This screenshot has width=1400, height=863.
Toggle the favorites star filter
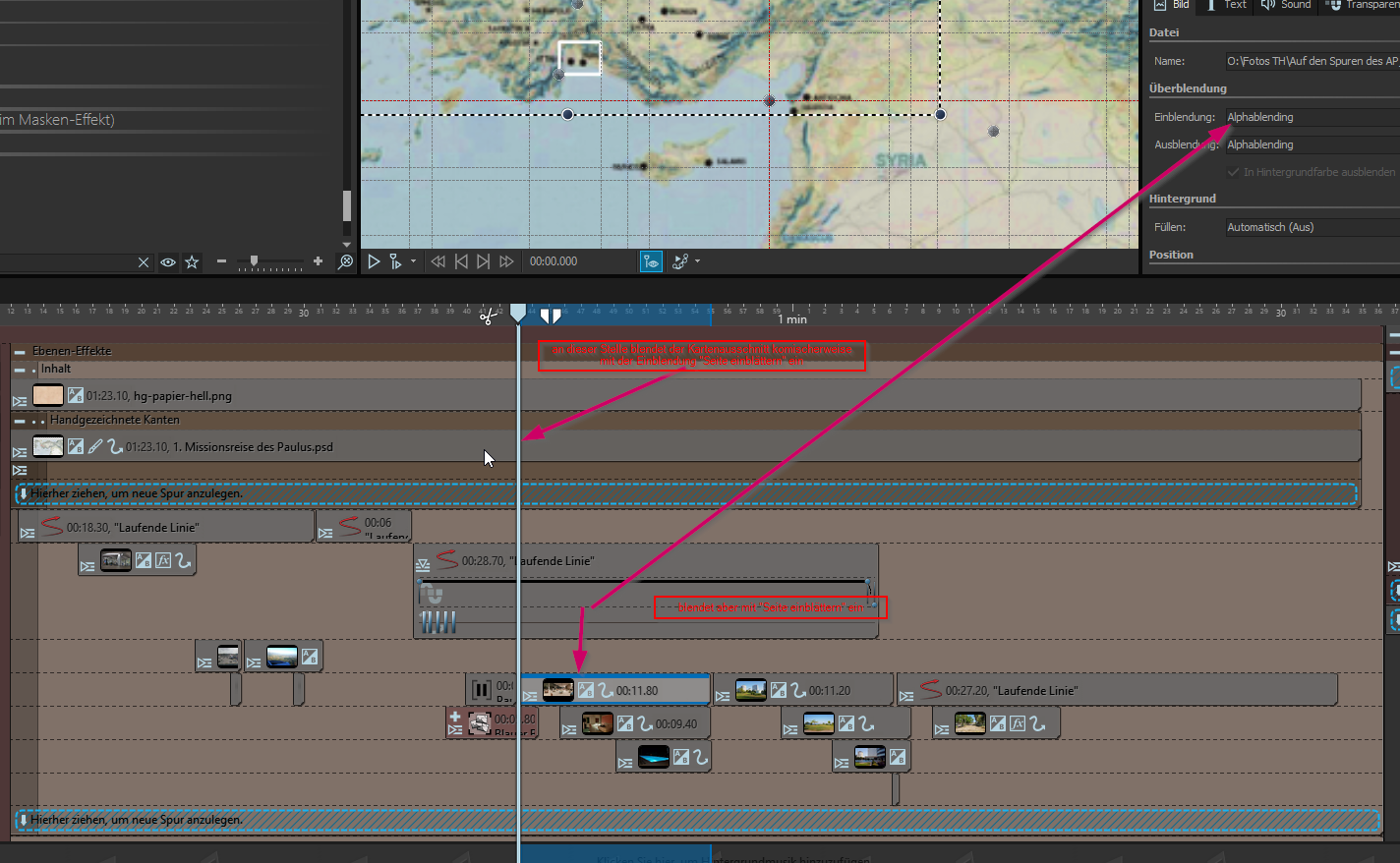192,262
